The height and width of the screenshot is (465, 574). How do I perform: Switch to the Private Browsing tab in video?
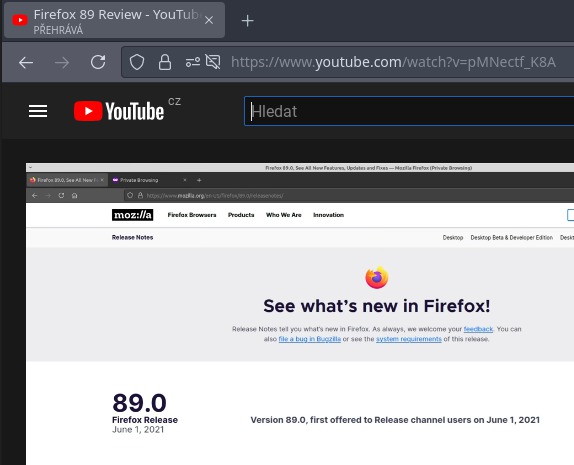point(139,180)
